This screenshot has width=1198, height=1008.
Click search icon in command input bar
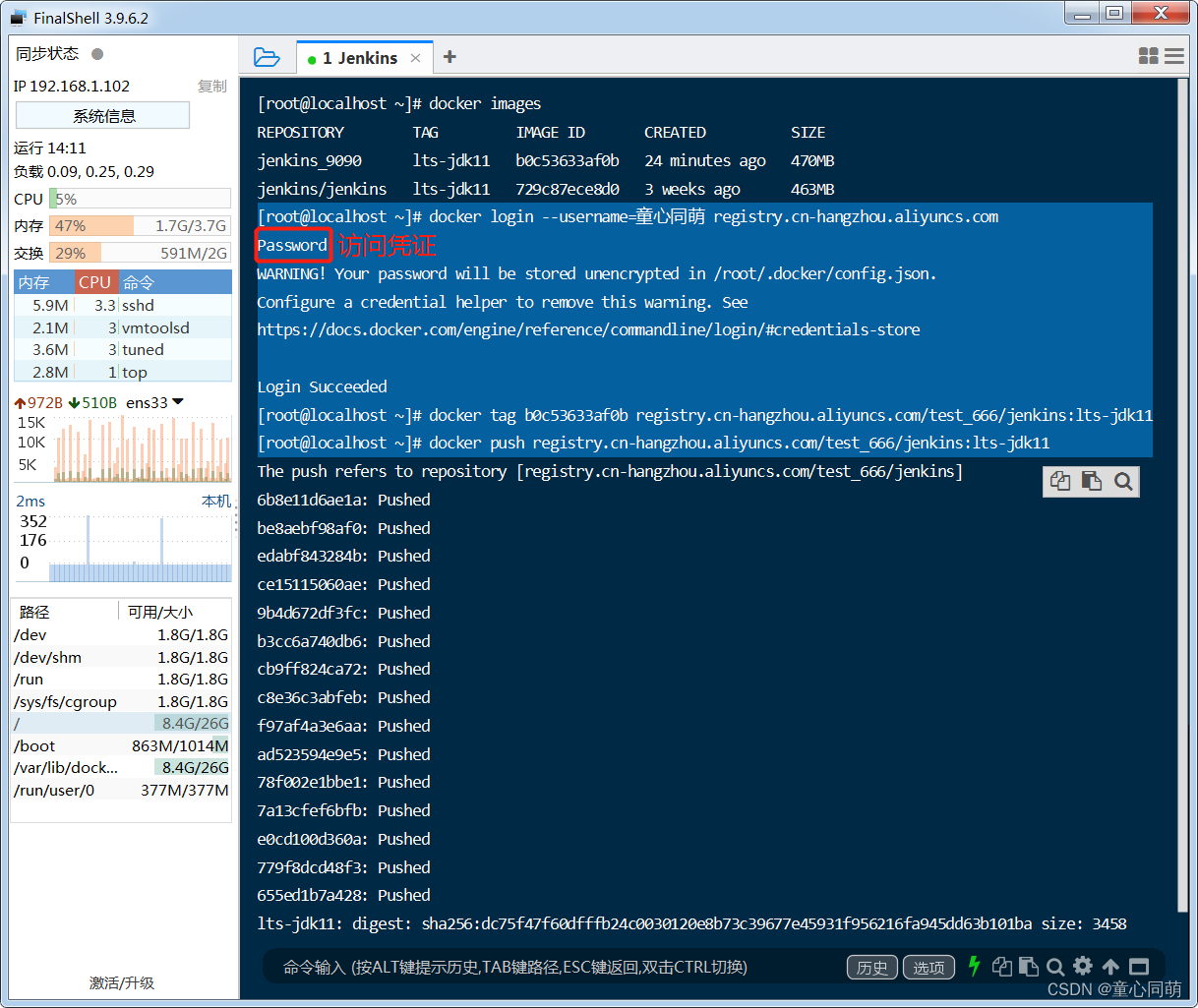tap(1055, 967)
